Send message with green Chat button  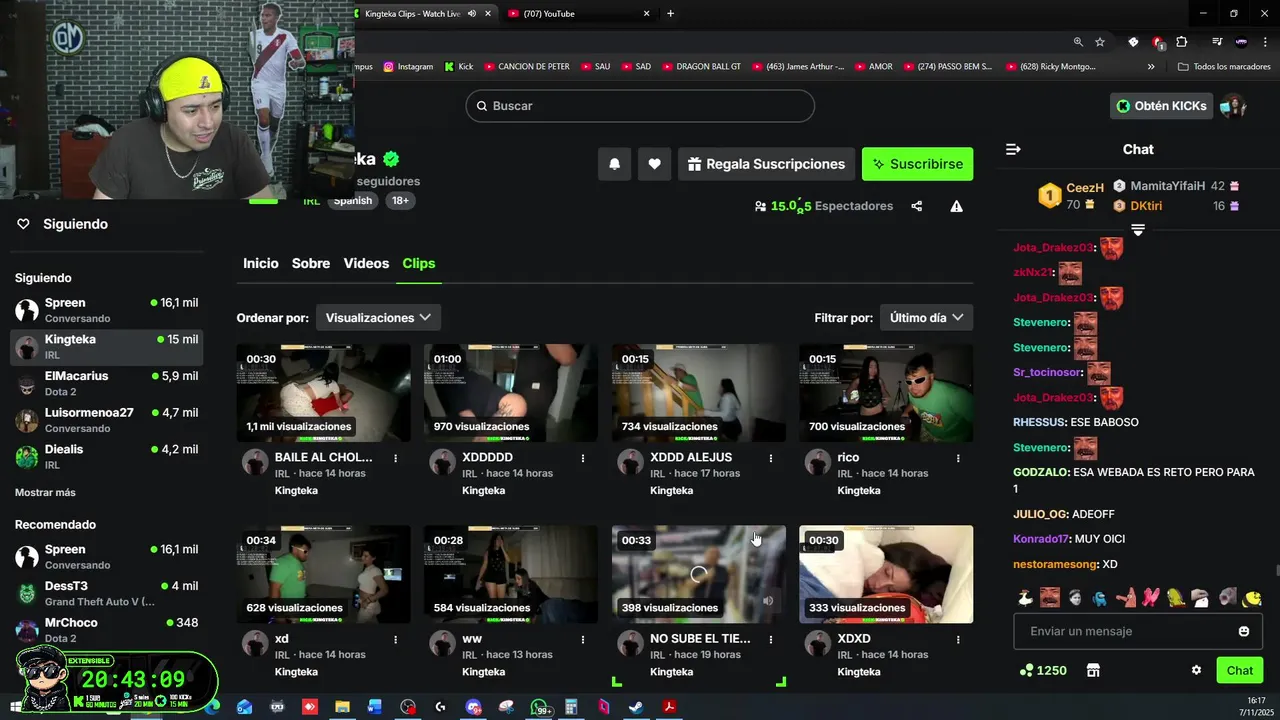tap(1240, 670)
